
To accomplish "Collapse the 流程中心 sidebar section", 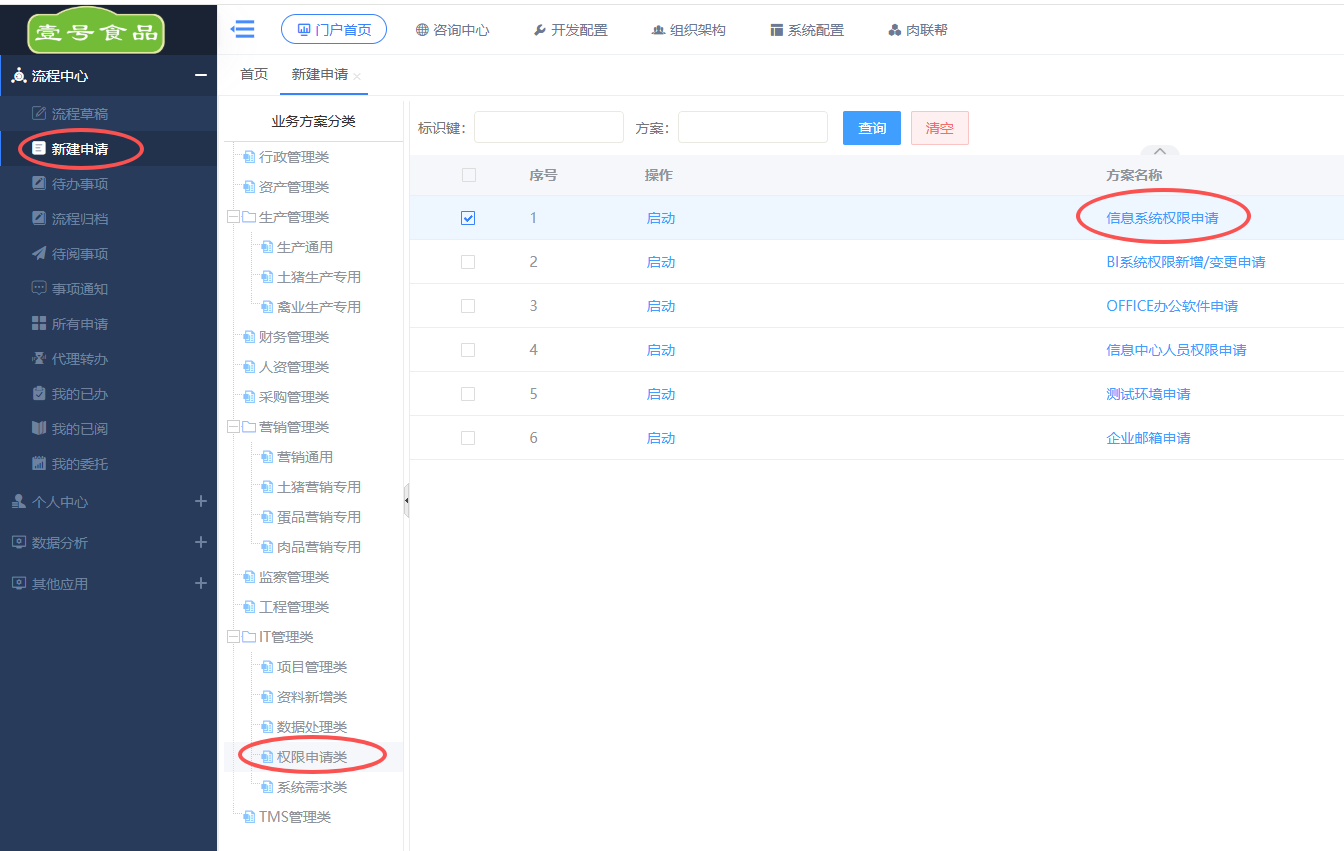I will click(200, 76).
